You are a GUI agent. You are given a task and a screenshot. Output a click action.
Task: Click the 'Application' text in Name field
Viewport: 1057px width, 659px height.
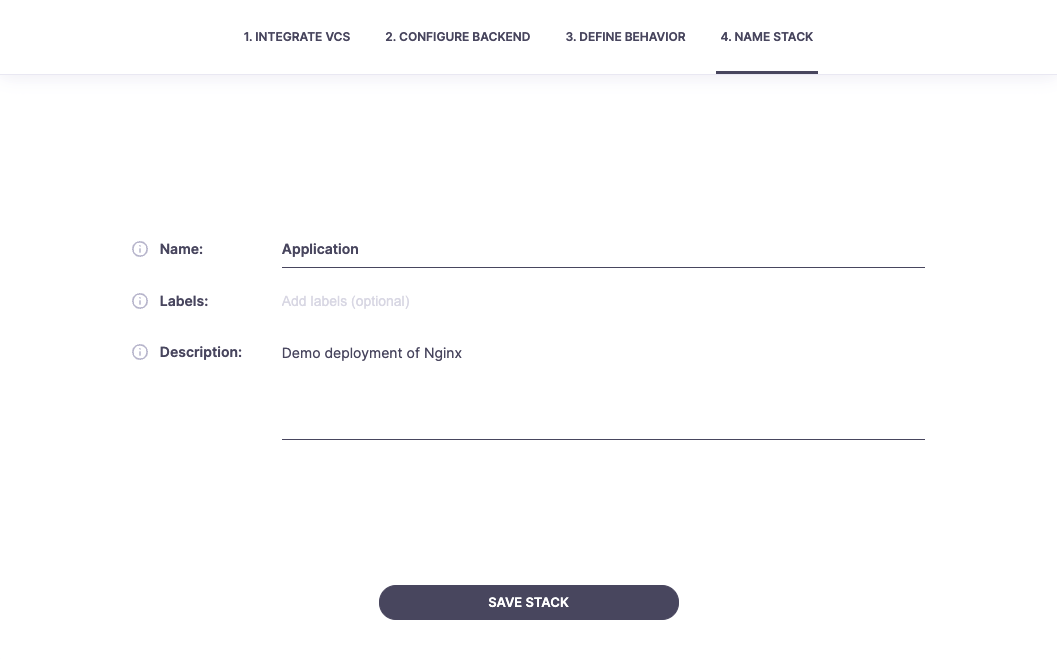[320, 249]
